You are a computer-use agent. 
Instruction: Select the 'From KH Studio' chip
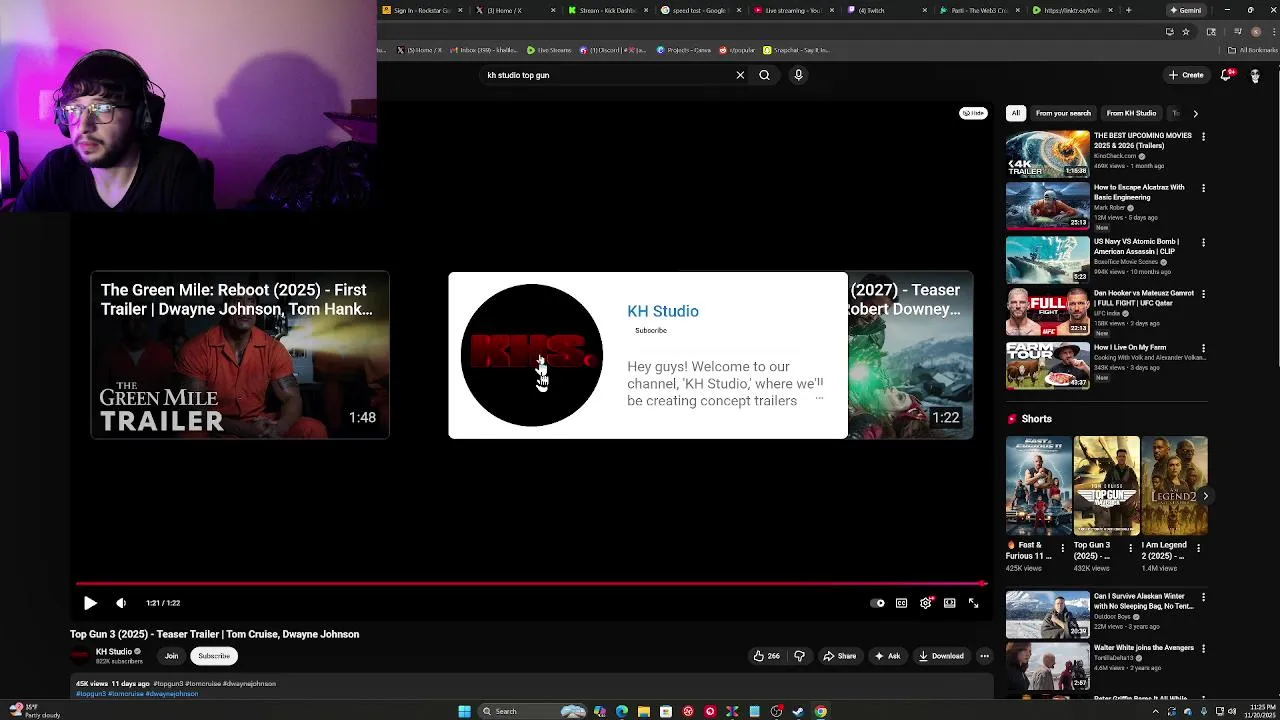(1131, 113)
